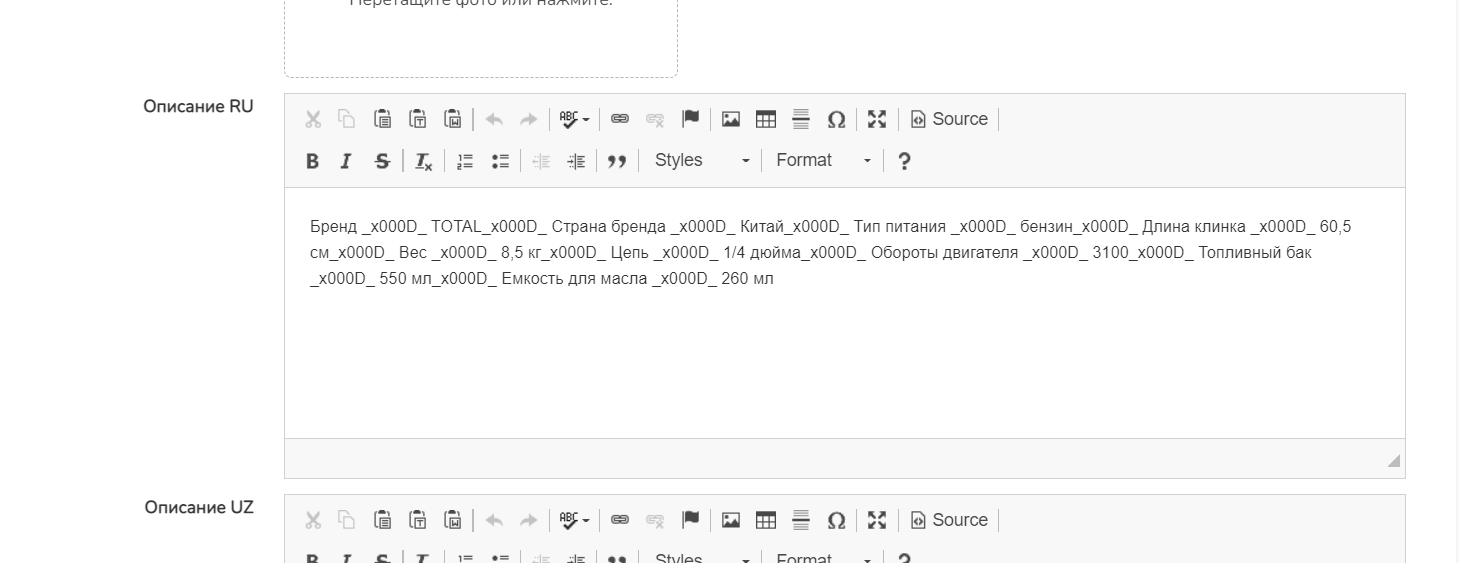The width and height of the screenshot is (1459, 563).
Task: Click Cut icon in Описание UZ toolbar
Action: click(313, 521)
